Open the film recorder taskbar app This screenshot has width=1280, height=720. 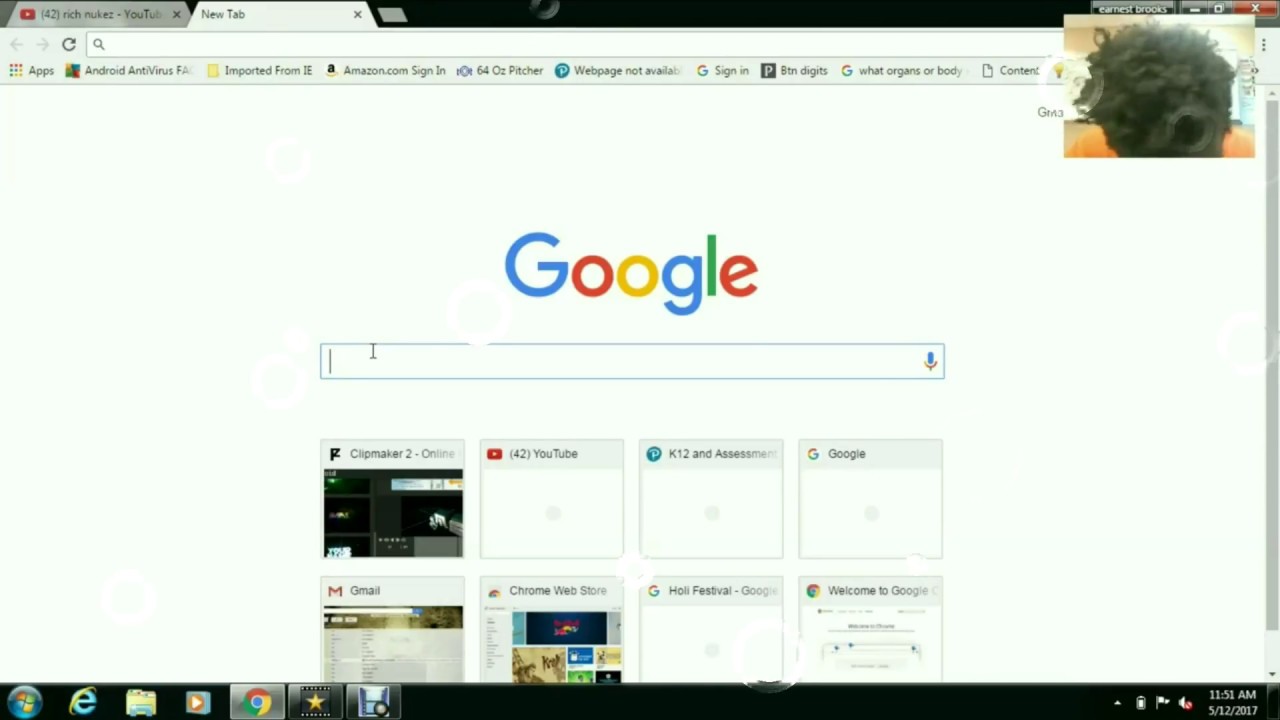[374, 702]
